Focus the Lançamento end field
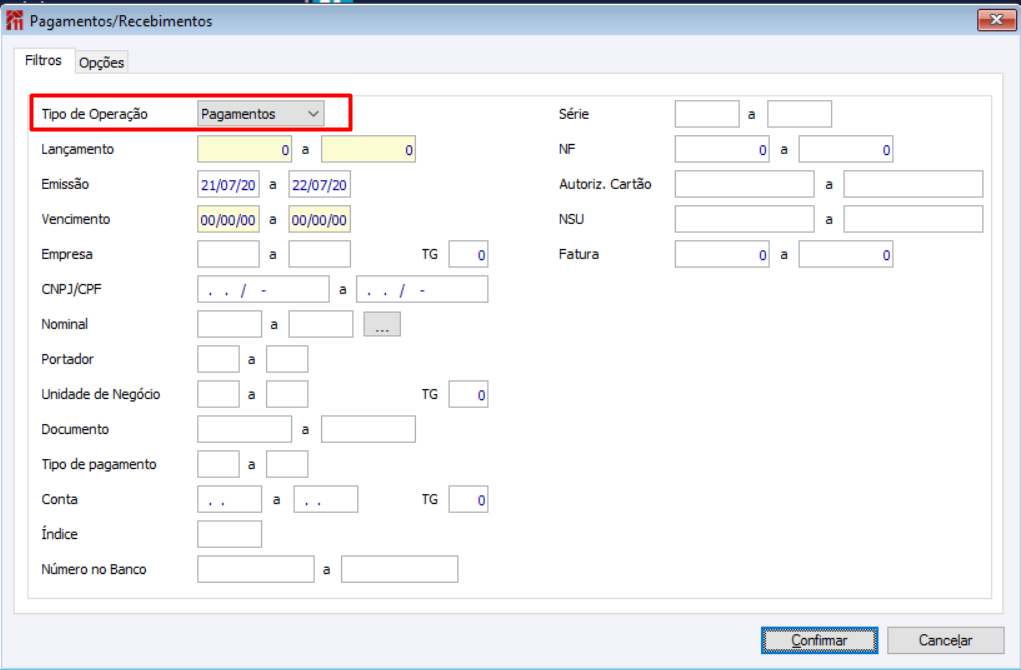The height and width of the screenshot is (670, 1021). 368,149
